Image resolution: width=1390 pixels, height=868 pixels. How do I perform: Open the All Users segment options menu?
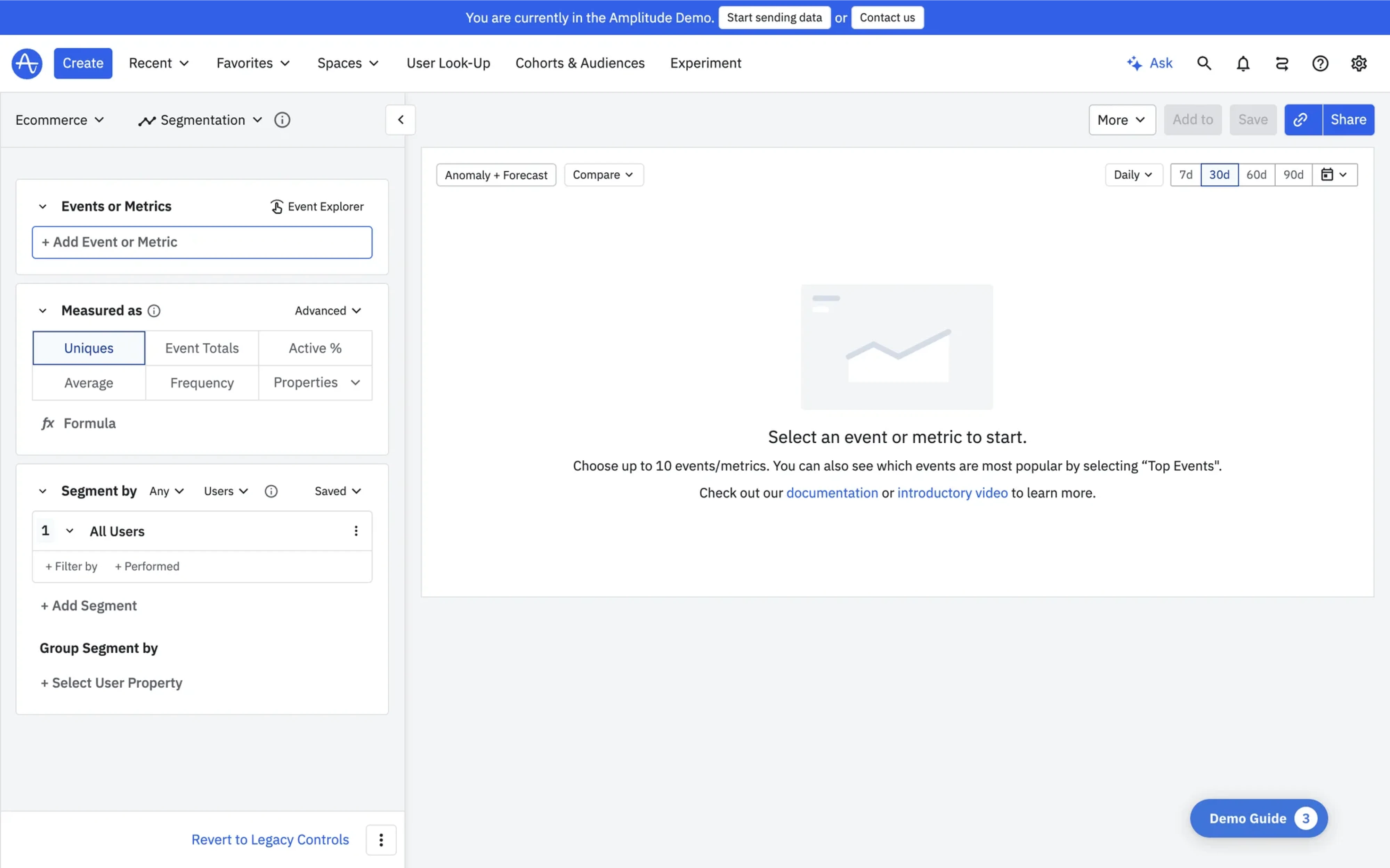click(356, 531)
